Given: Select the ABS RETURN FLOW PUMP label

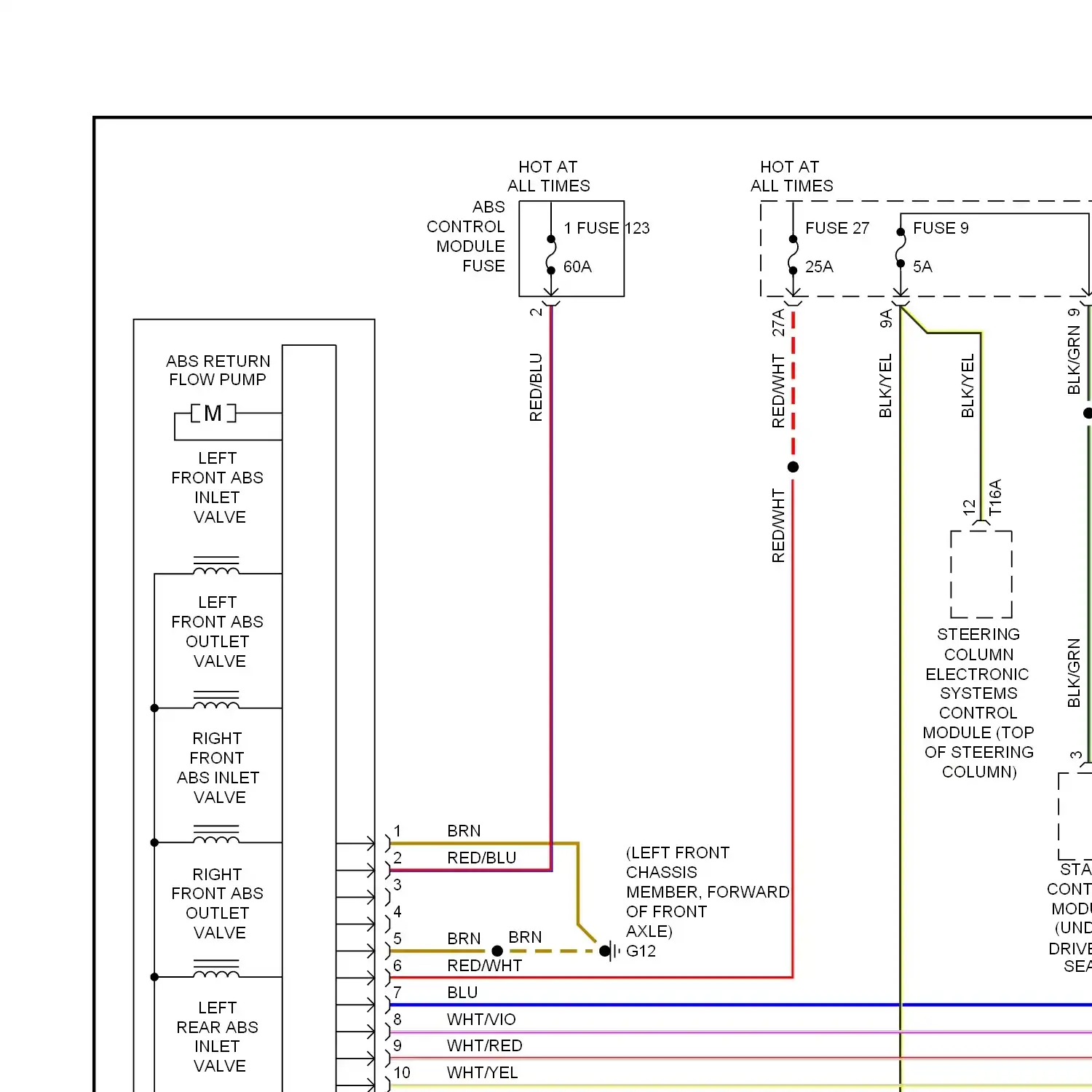Looking at the screenshot, I should click(218, 371).
